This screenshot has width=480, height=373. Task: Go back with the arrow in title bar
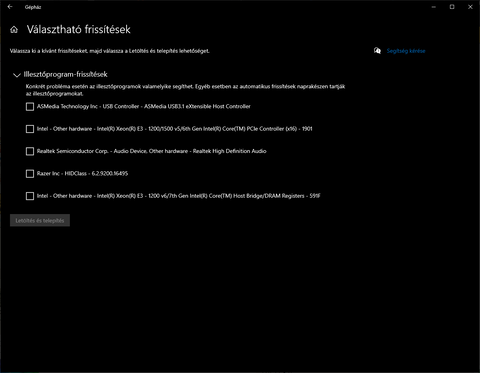click(x=10, y=7)
